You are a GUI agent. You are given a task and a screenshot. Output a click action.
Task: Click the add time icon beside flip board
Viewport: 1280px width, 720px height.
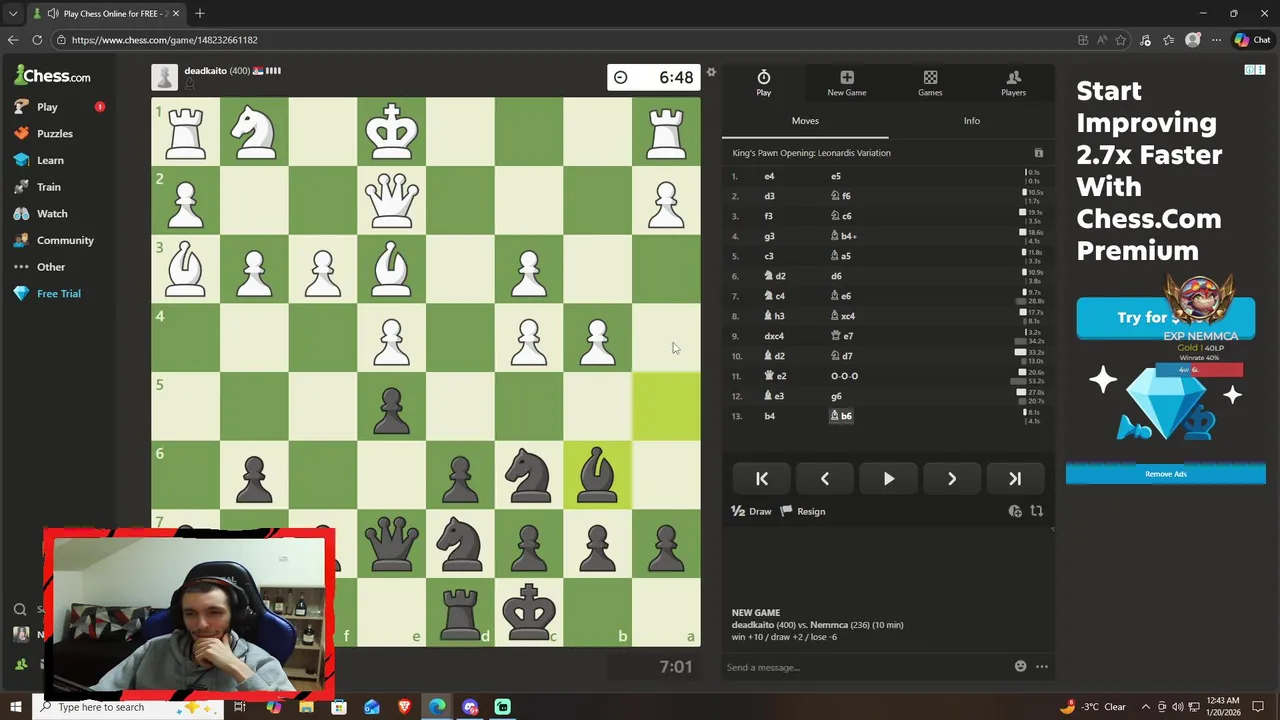1015,511
